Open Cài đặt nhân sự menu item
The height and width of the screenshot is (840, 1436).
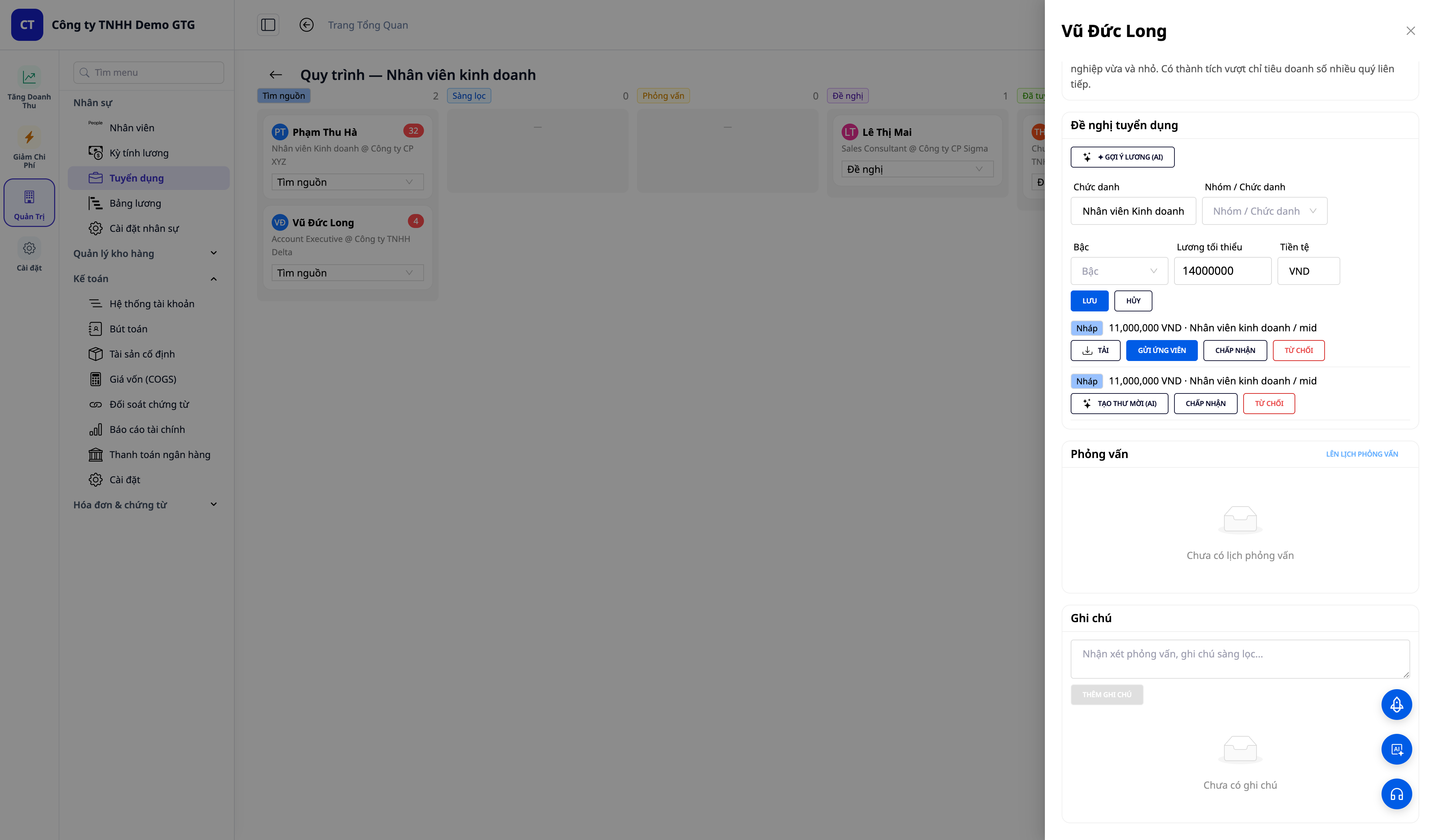click(x=149, y=228)
